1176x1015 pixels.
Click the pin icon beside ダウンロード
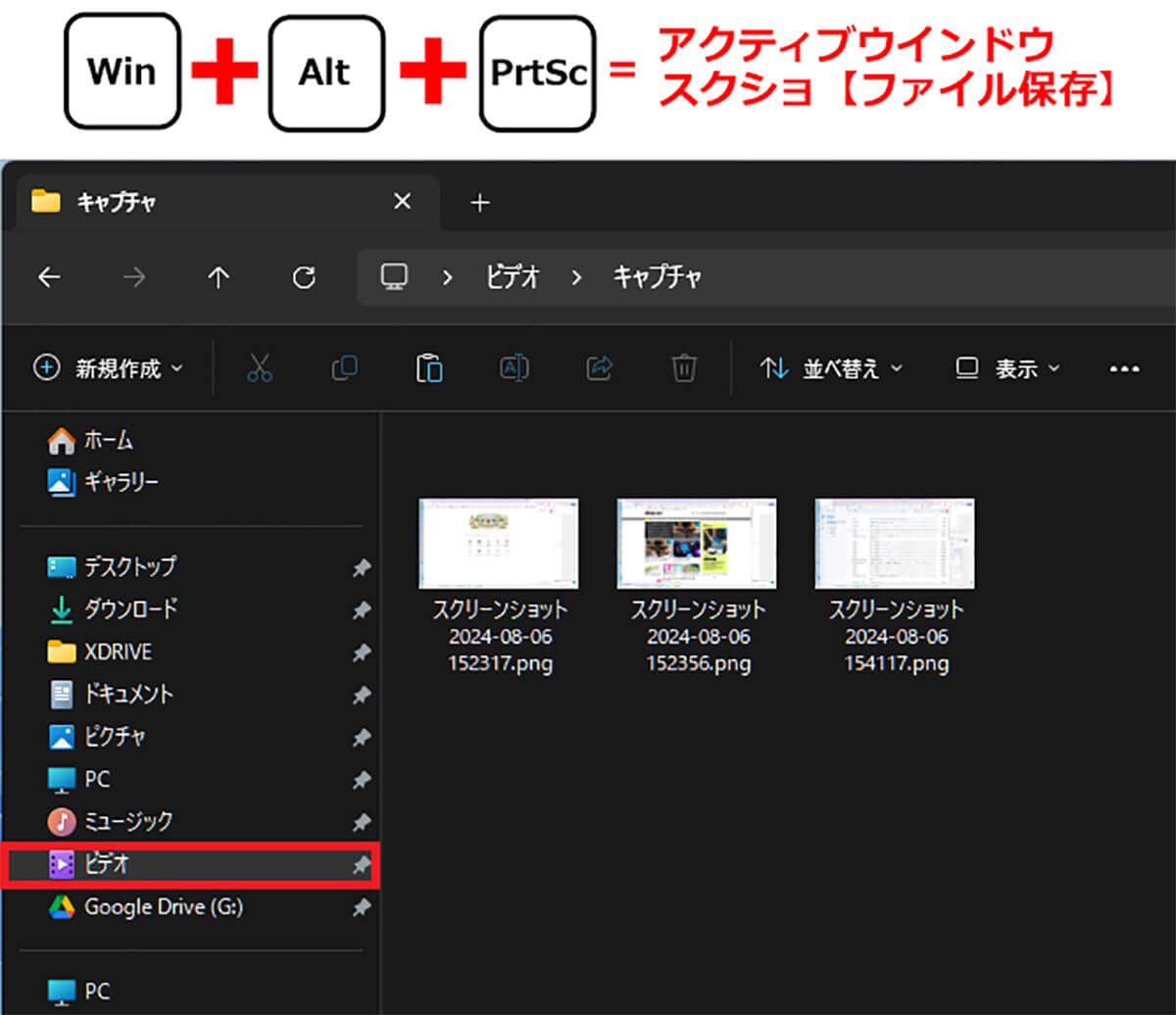[x=362, y=609]
